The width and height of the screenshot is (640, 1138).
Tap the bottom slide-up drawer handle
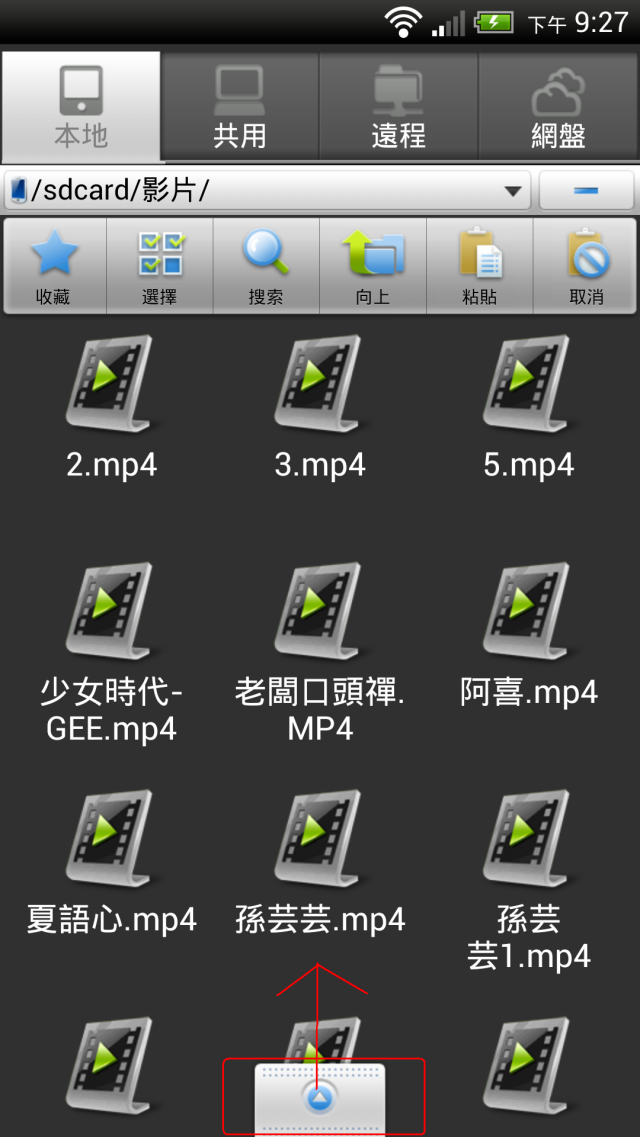pyautogui.click(x=319, y=1100)
